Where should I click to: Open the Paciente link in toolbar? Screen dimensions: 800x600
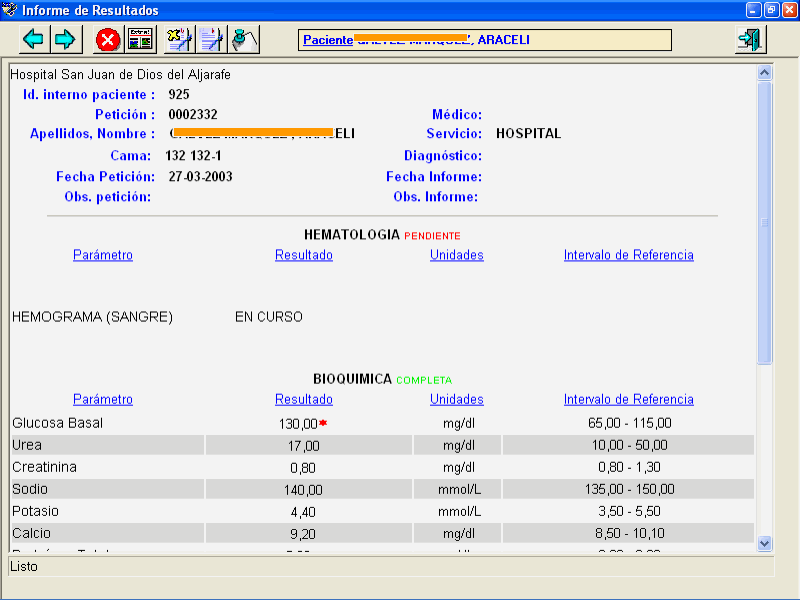[328, 40]
